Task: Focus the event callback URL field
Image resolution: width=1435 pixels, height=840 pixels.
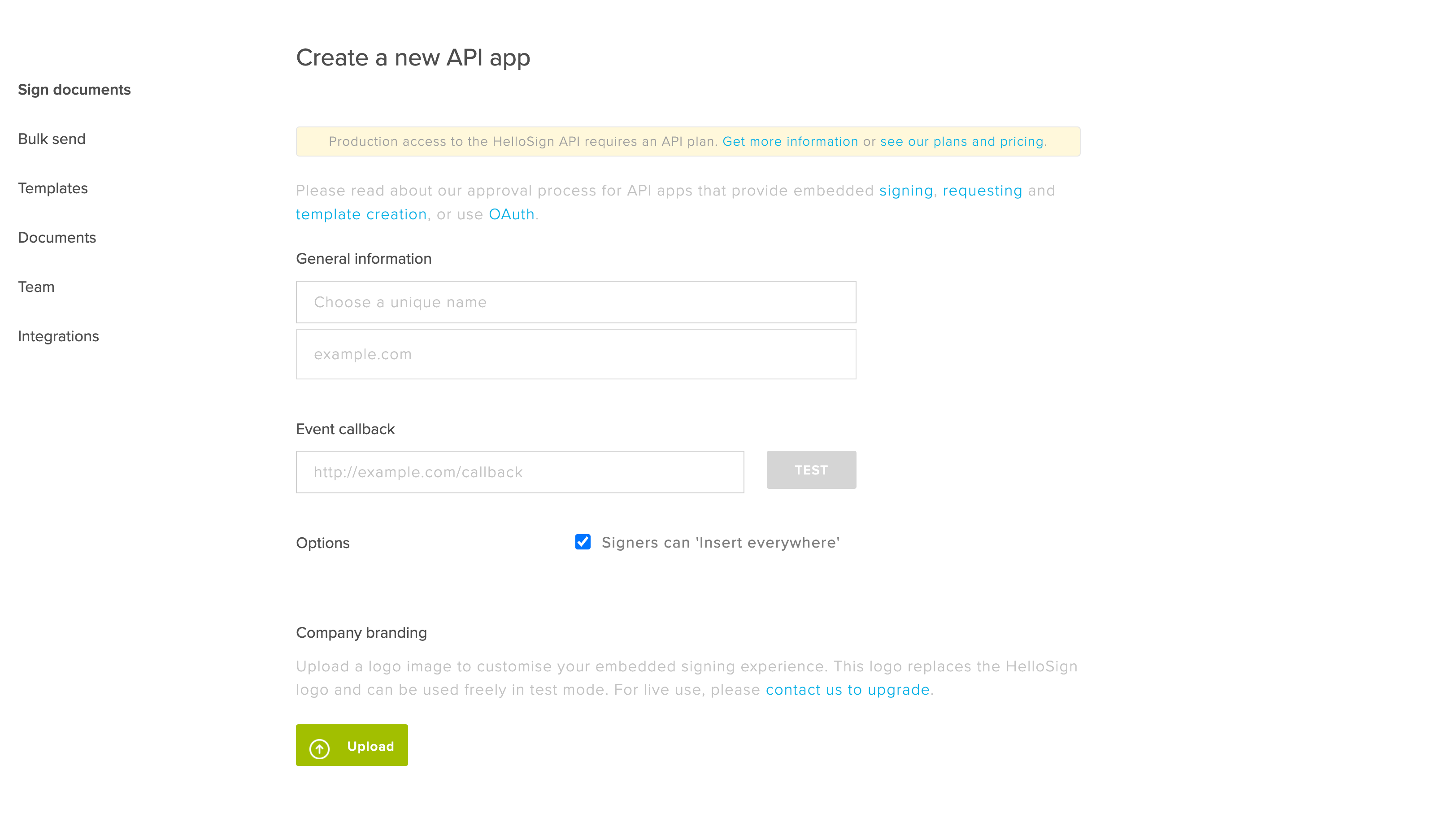Action: [x=520, y=472]
